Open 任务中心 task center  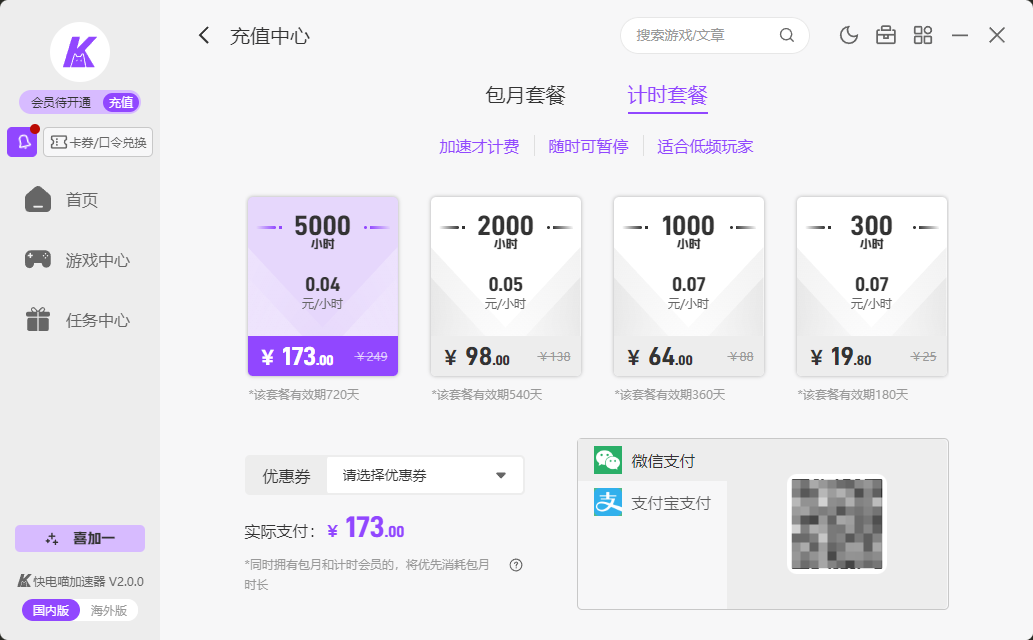[x=98, y=320]
